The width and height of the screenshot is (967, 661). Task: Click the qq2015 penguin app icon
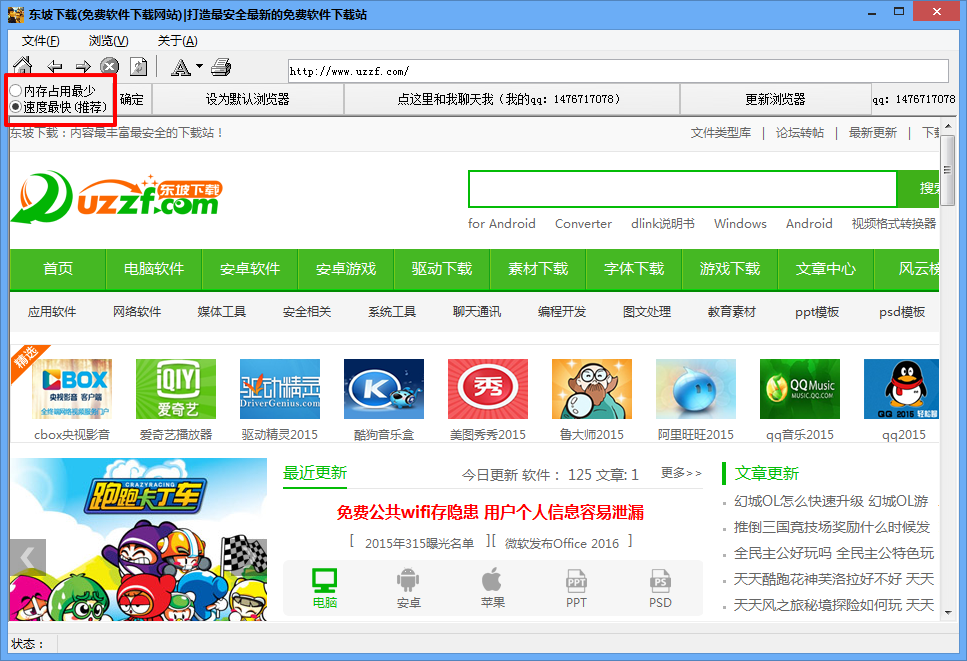(x=901, y=389)
